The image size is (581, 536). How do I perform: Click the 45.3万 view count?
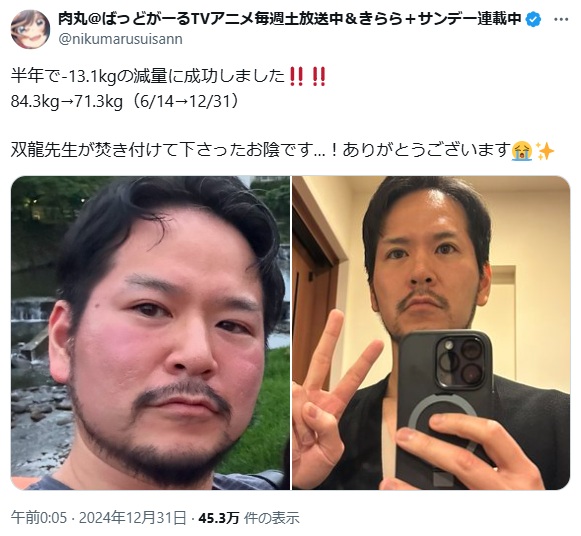(219, 518)
